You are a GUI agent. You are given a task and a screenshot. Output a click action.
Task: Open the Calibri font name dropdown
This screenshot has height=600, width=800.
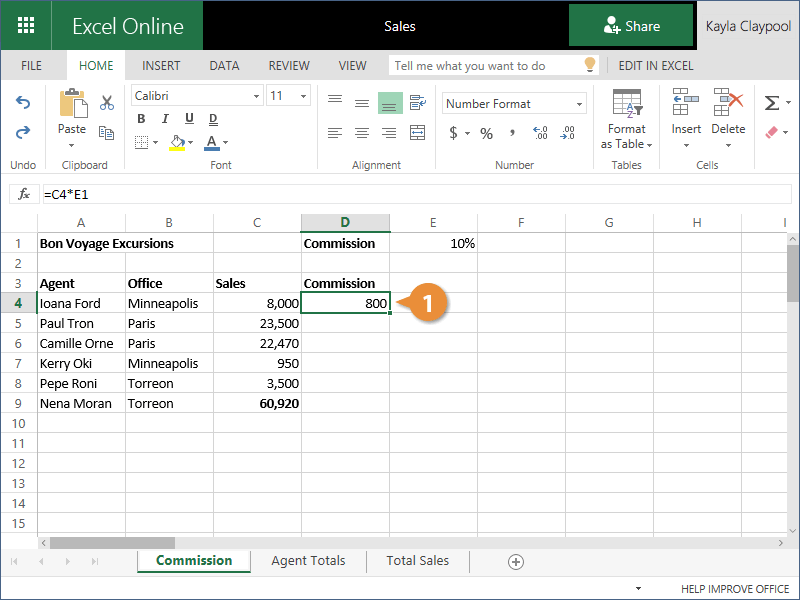click(256, 96)
